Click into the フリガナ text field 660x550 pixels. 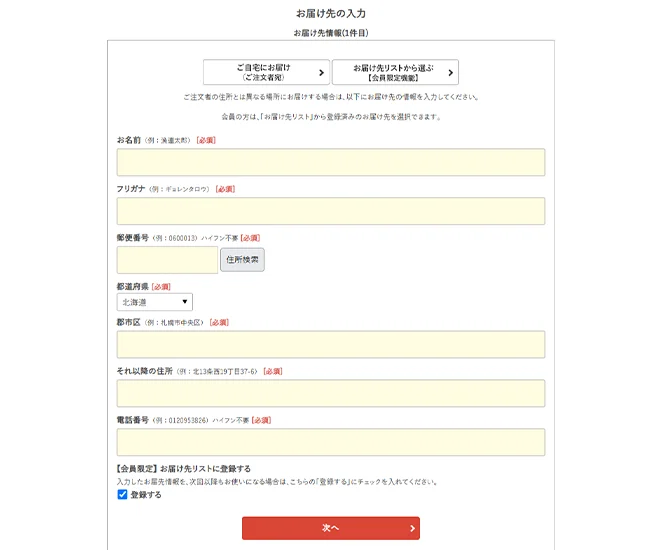tap(330, 211)
